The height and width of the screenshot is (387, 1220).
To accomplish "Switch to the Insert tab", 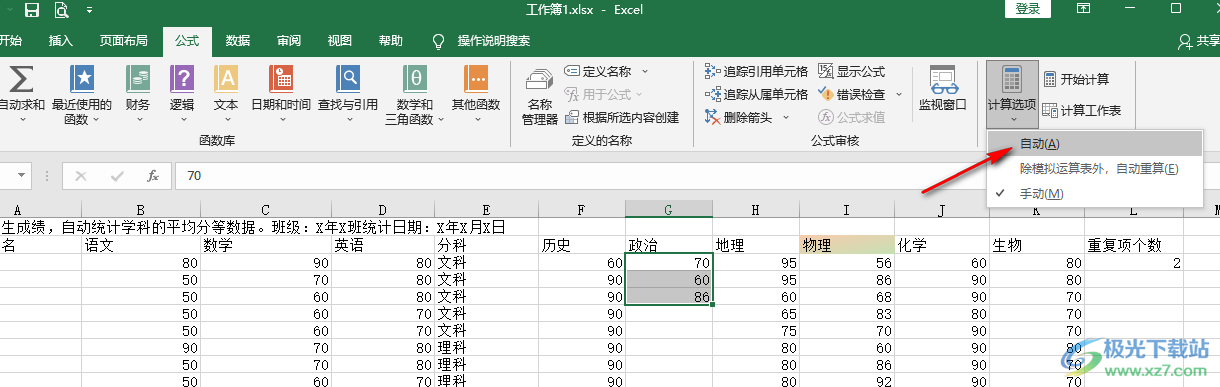I will (x=61, y=41).
